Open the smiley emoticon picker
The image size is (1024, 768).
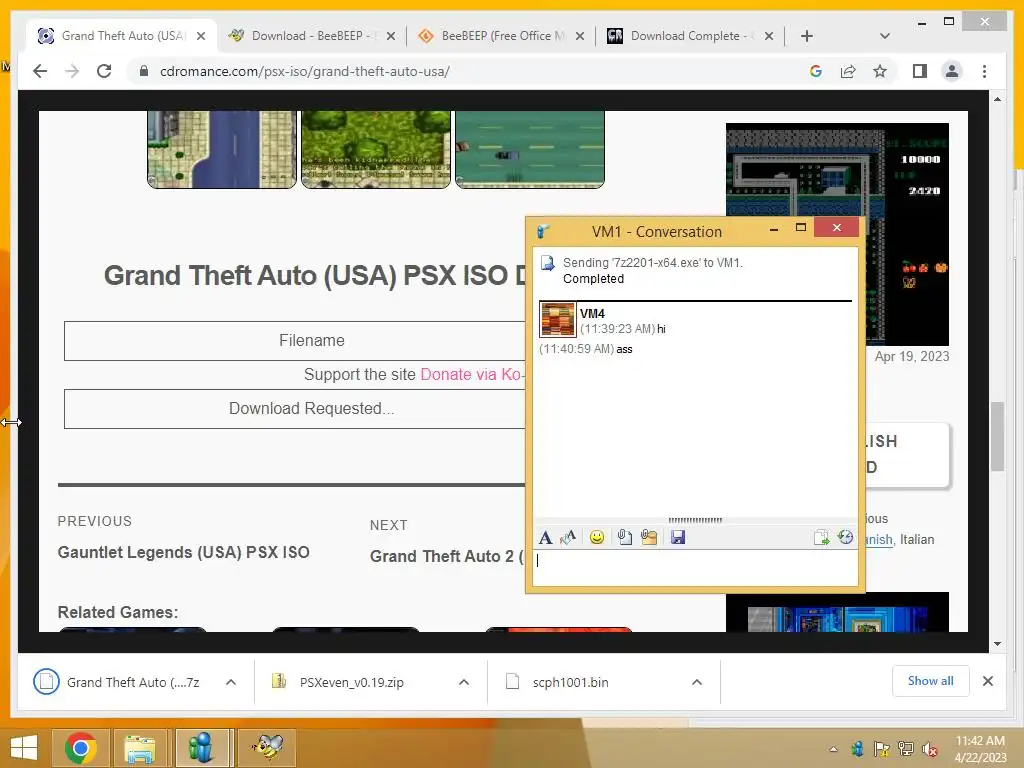[597, 537]
